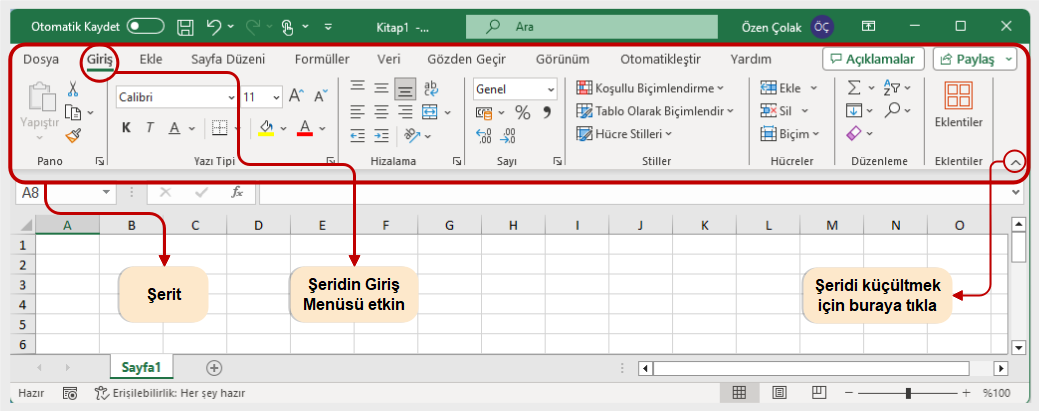Click the accounting number format icon

tap(484, 113)
